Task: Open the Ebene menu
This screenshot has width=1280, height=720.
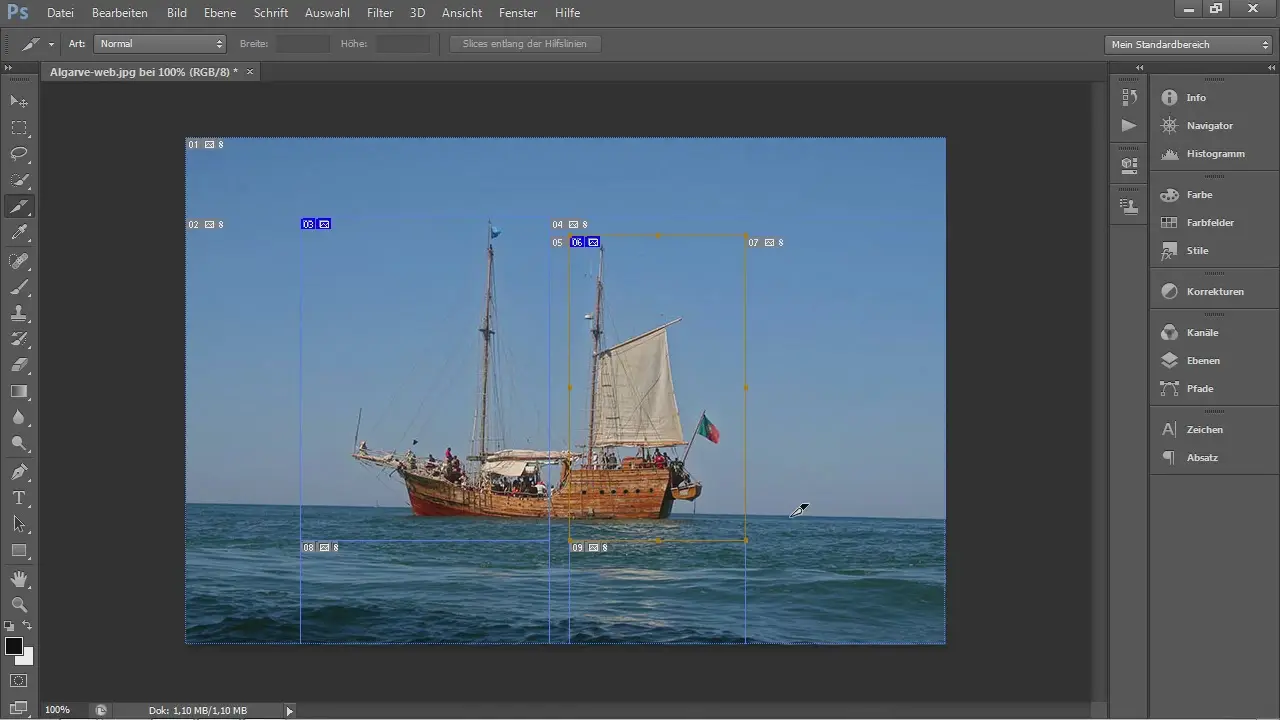Action: pyautogui.click(x=220, y=13)
